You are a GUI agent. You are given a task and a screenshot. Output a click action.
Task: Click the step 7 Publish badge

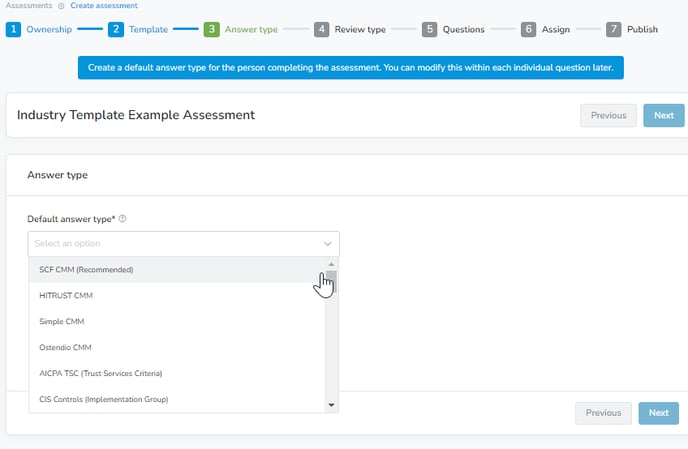pyautogui.click(x=614, y=29)
